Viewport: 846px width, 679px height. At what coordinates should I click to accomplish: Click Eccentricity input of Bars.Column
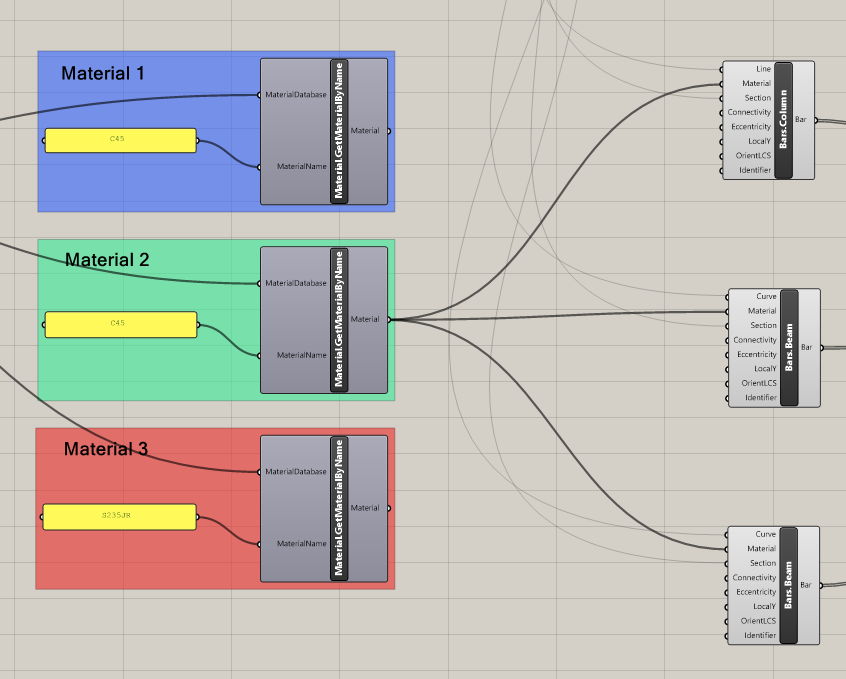tap(751, 127)
